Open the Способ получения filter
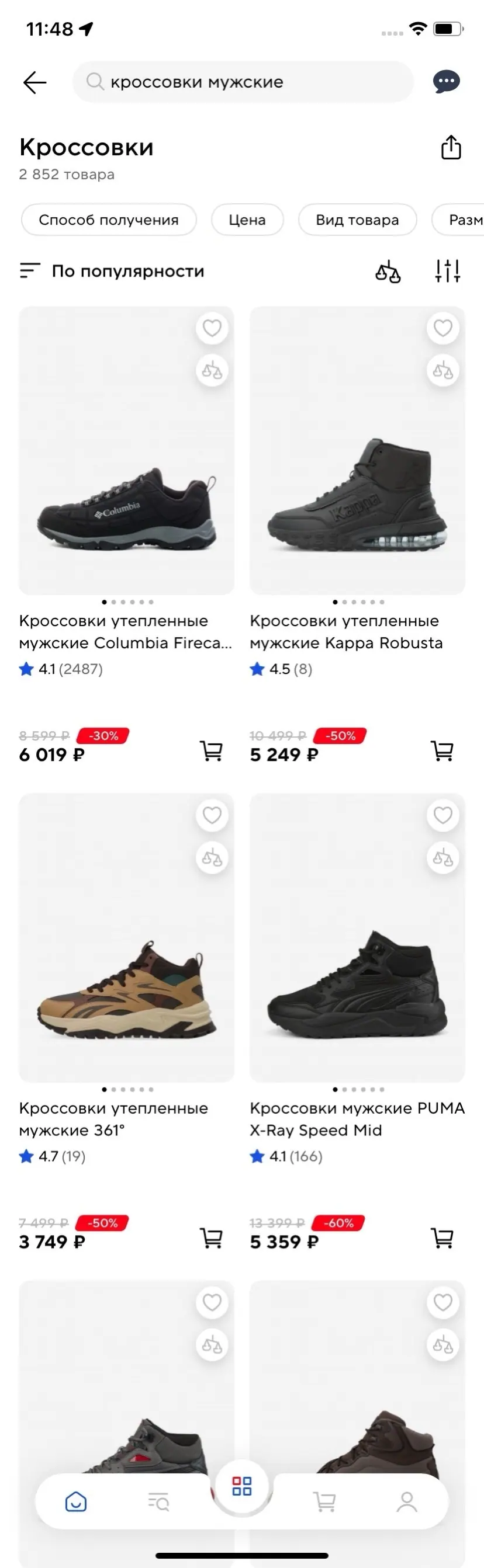 click(109, 220)
